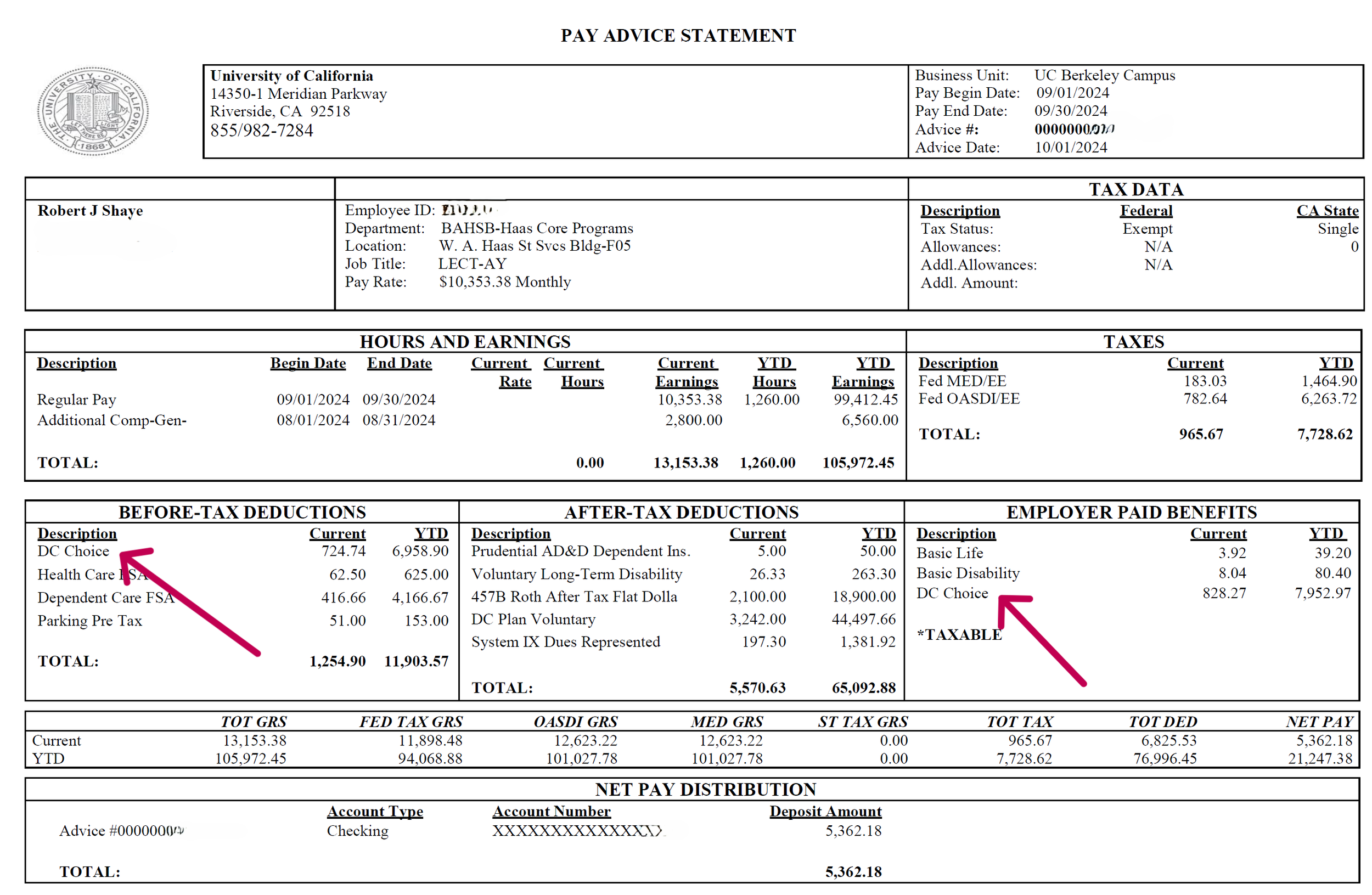
Task: Click the Deposit Amount header
Action: click(825, 812)
